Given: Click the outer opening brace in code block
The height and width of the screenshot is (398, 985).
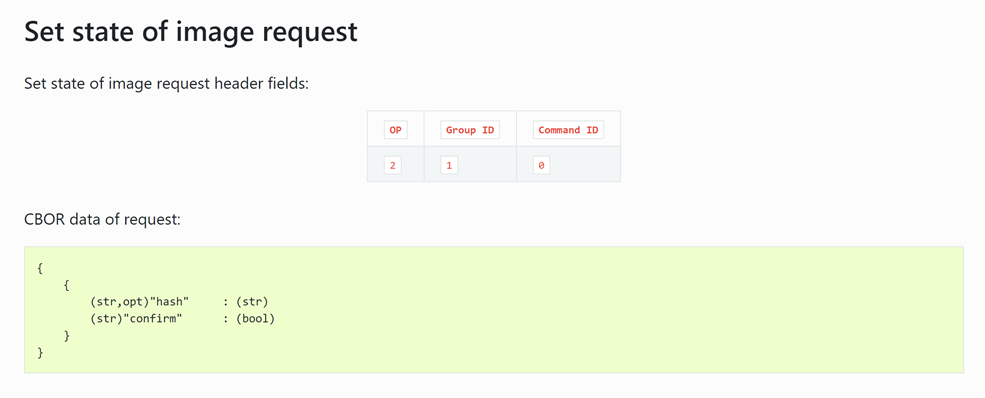Looking at the screenshot, I should [40, 268].
